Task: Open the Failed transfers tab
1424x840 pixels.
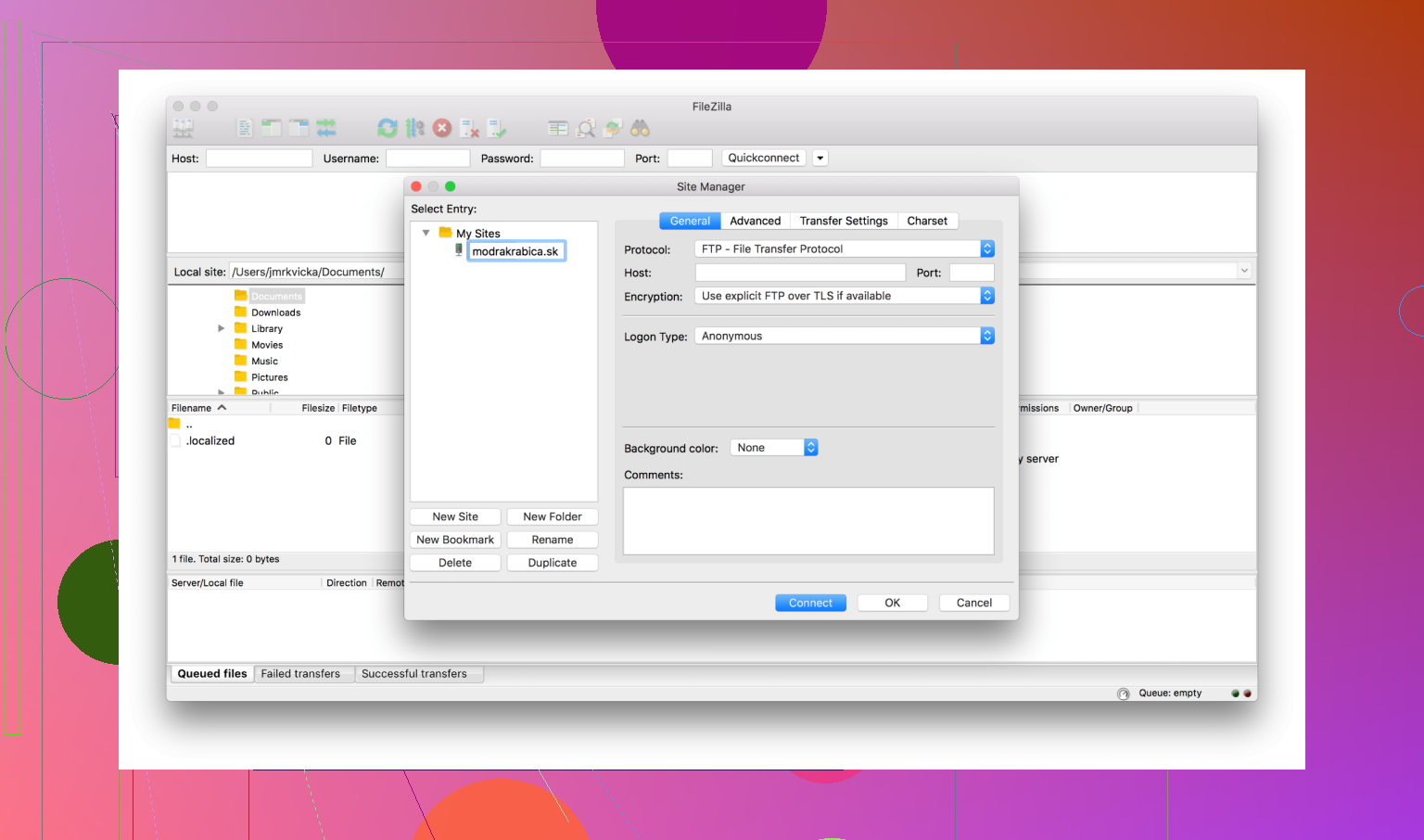Action: point(303,673)
